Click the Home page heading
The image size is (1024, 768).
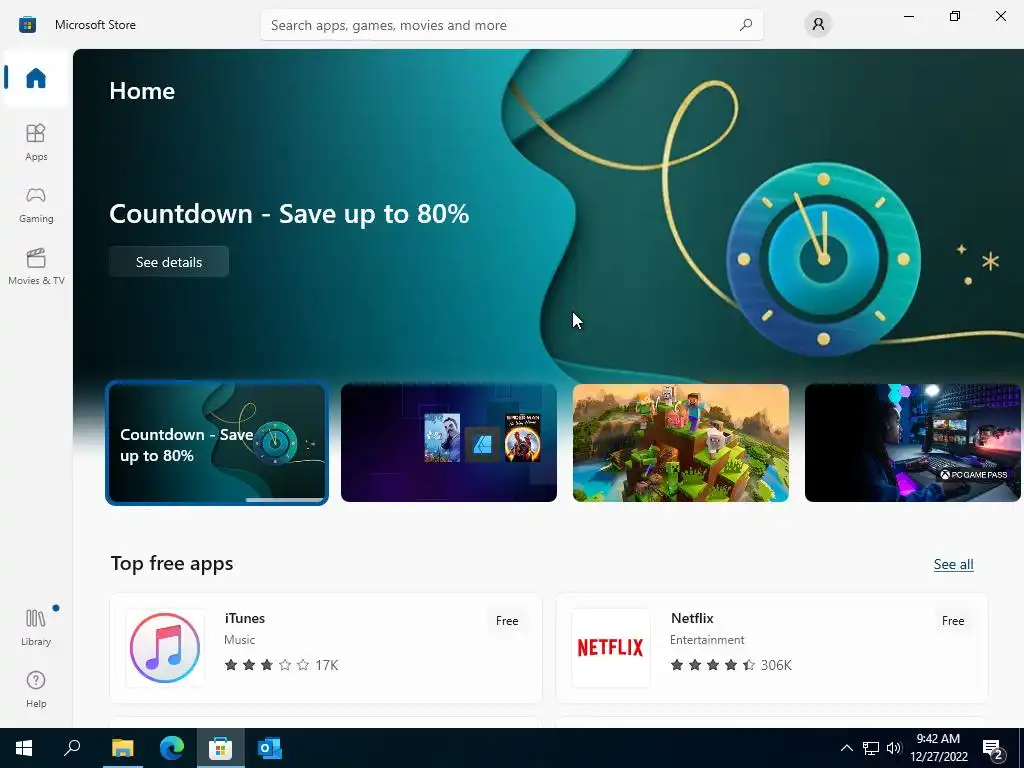142,91
